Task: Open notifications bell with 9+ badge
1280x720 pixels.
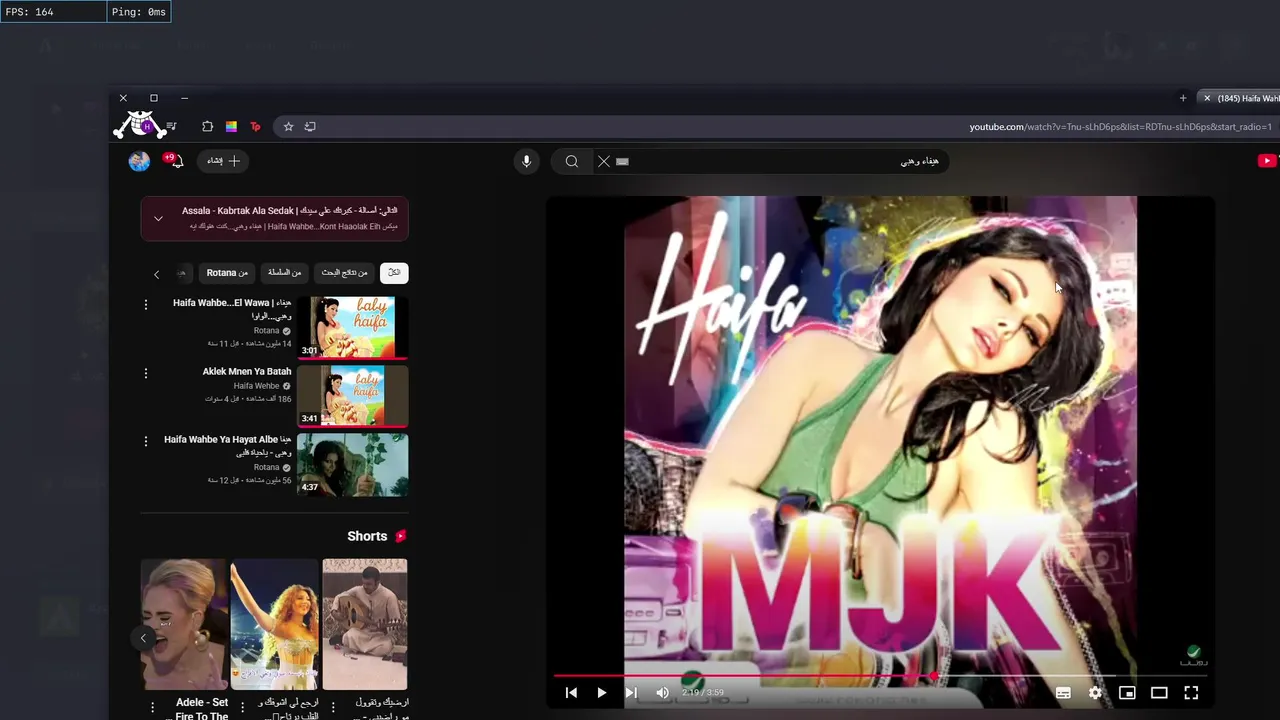Action: (174, 160)
